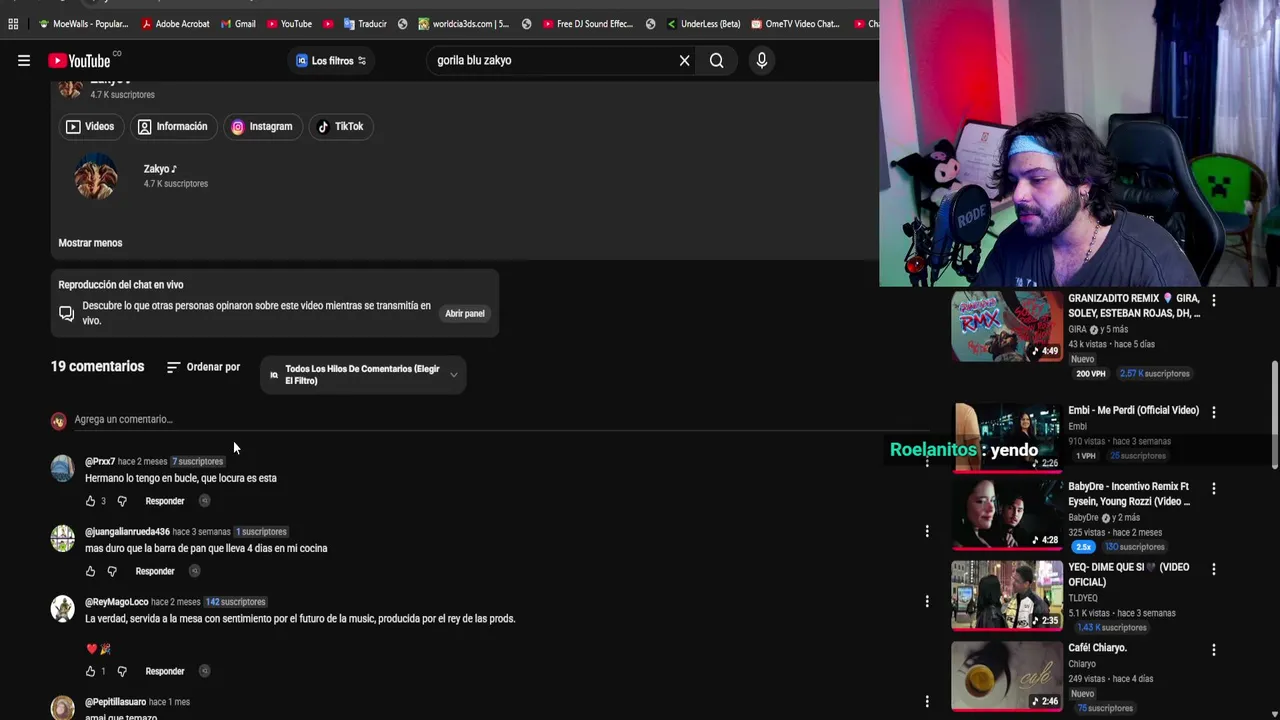Open options menu for @Prxx7 comment

coord(927,461)
